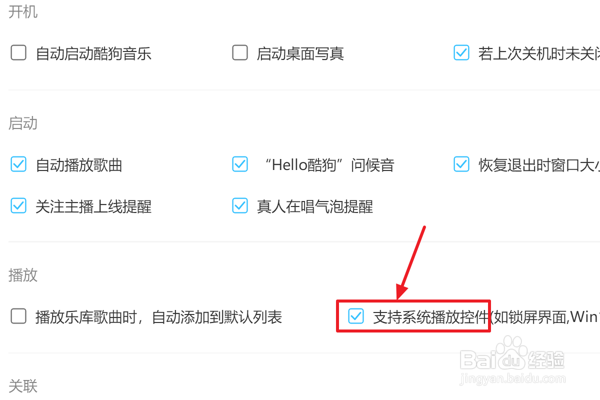Viewport: 600px width, 400px height.
Task: Click the 支持系统播放控件 label text
Action: tap(431, 317)
